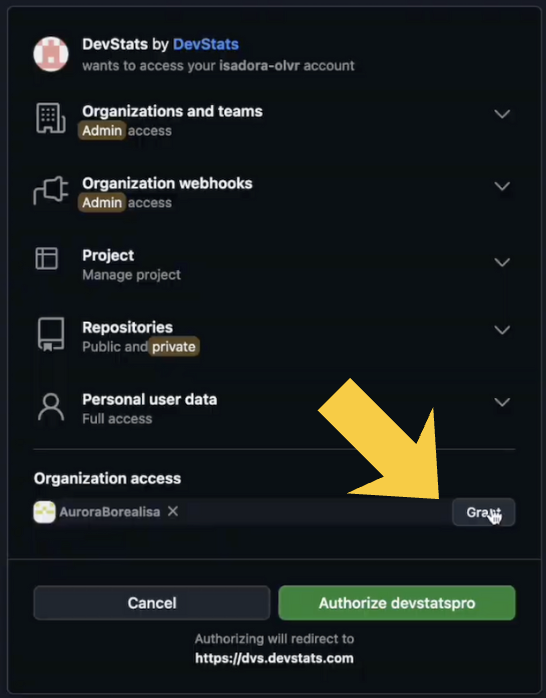Image resolution: width=546 pixels, height=698 pixels.
Task: Expand the Project permission chevron
Action: [502, 263]
